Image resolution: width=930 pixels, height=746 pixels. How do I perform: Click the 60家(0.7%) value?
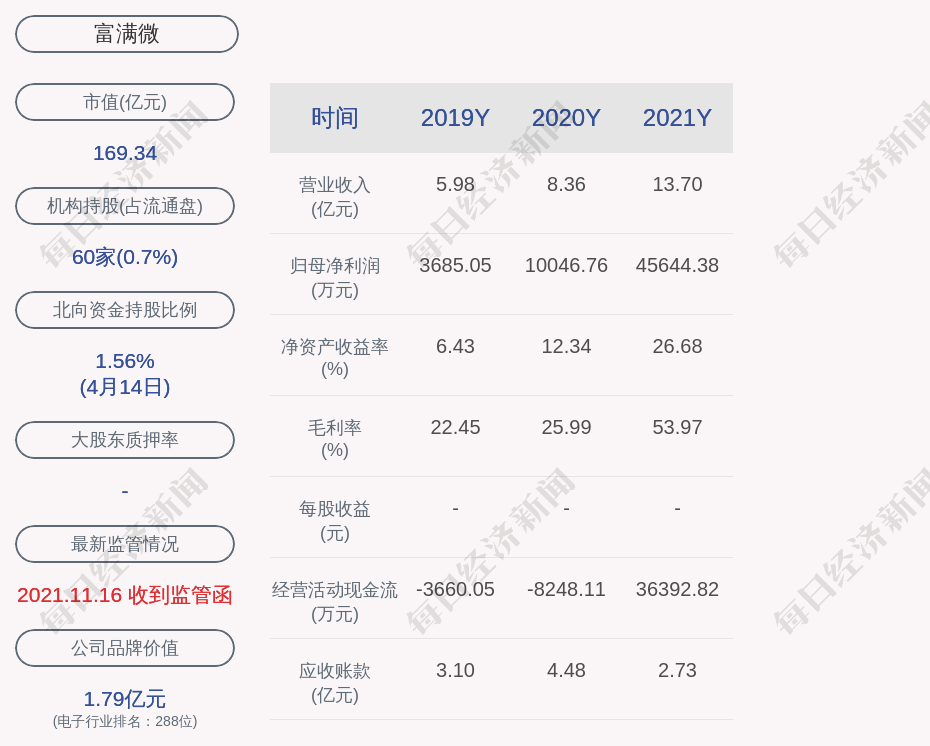click(125, 257)
